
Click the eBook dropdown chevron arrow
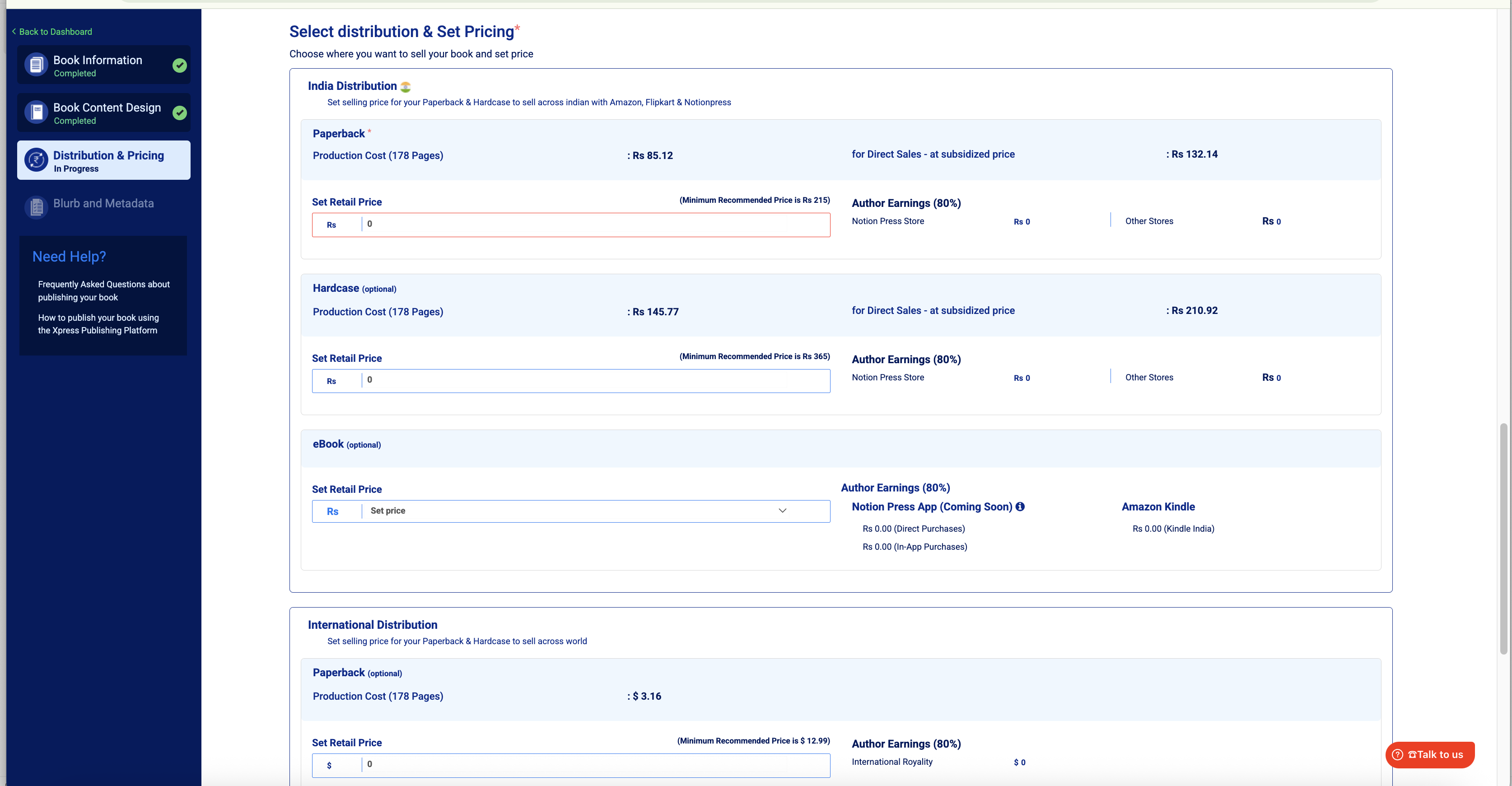click(x=782, y=511)
